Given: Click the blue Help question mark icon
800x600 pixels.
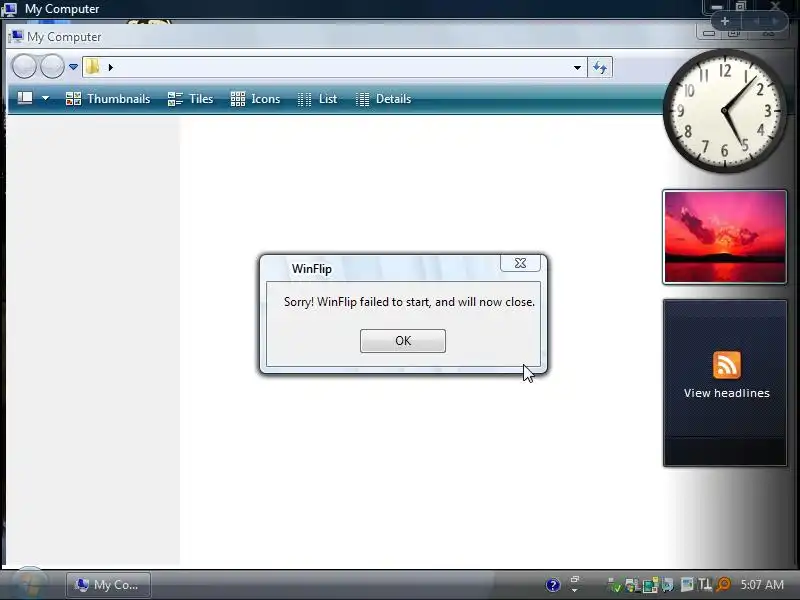Looking at the screenshot, I should [x=553, y=585].
